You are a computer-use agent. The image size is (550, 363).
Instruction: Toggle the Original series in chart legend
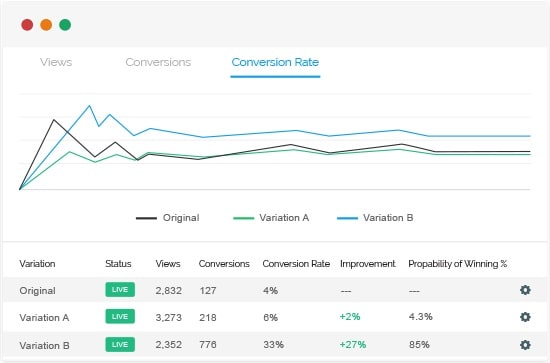click(x=168, y=218)
